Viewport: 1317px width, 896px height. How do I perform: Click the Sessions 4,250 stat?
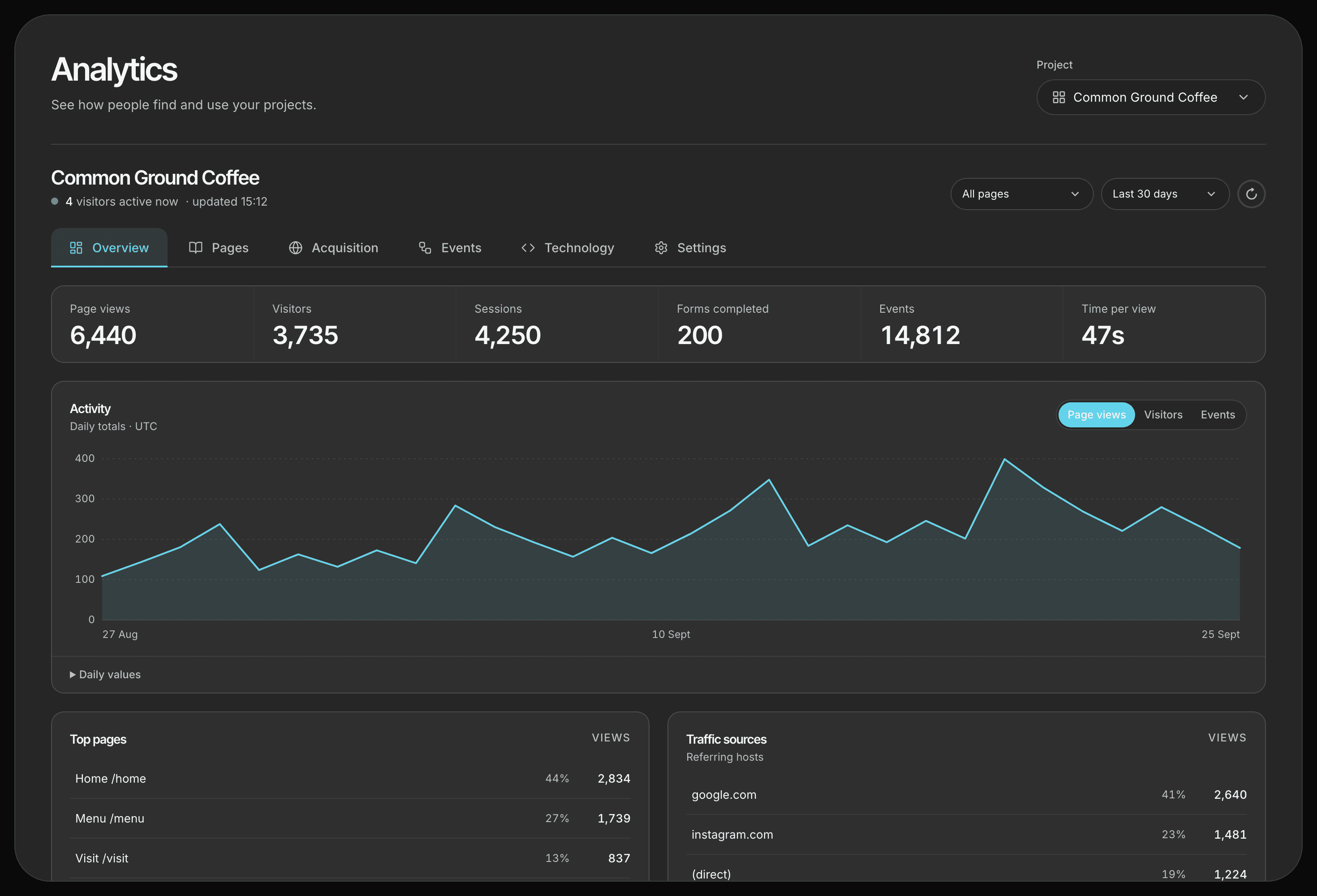point(557,324)
